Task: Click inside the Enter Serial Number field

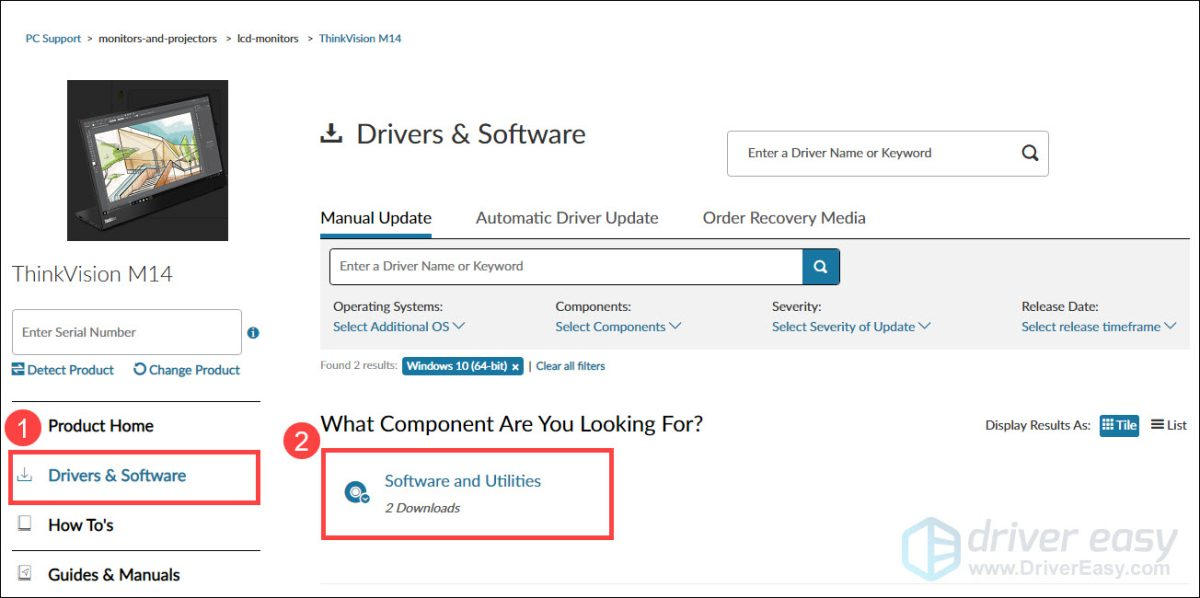Action: [126, 332]
